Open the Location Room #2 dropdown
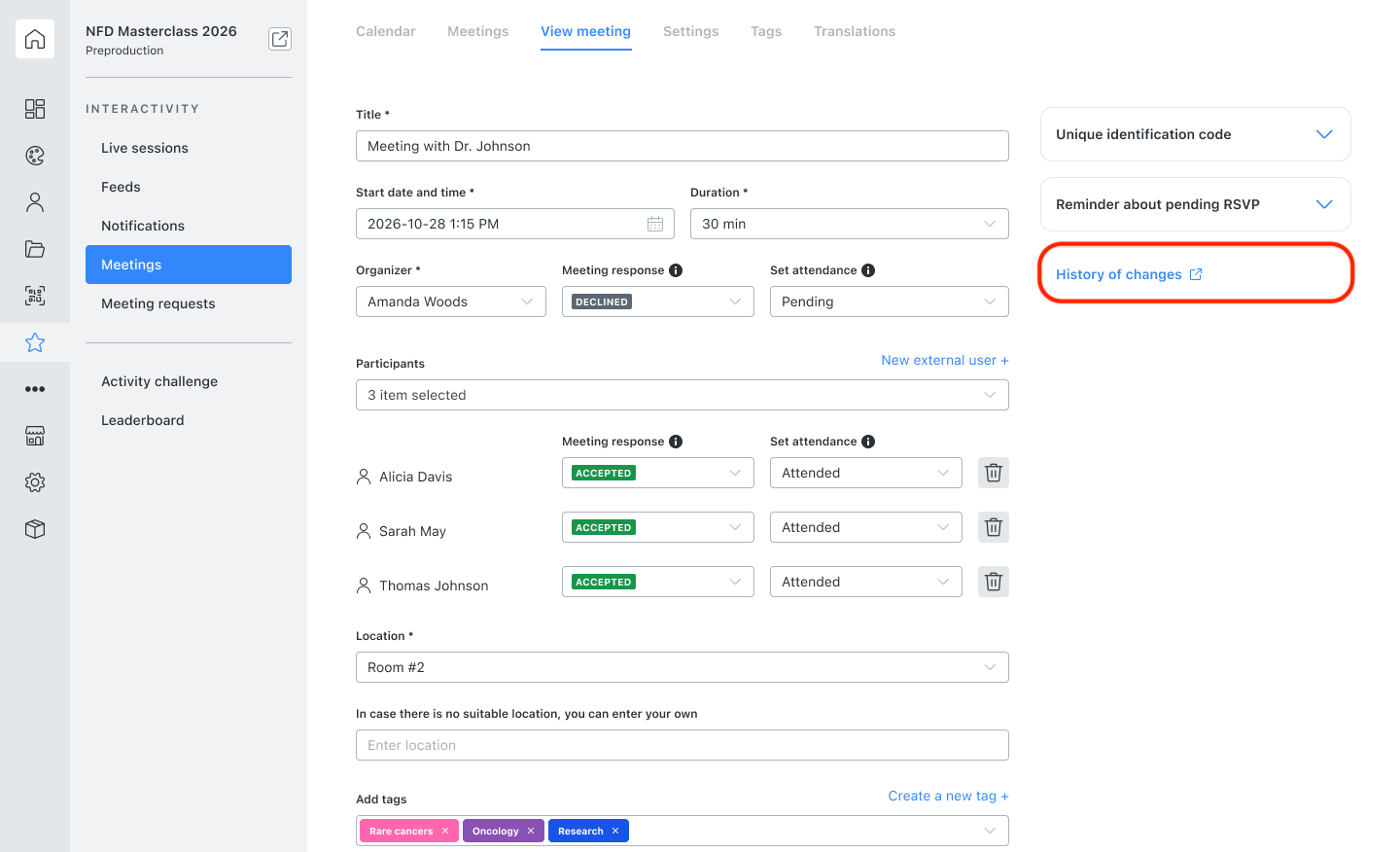1400x852 pixels. (682, 667)
